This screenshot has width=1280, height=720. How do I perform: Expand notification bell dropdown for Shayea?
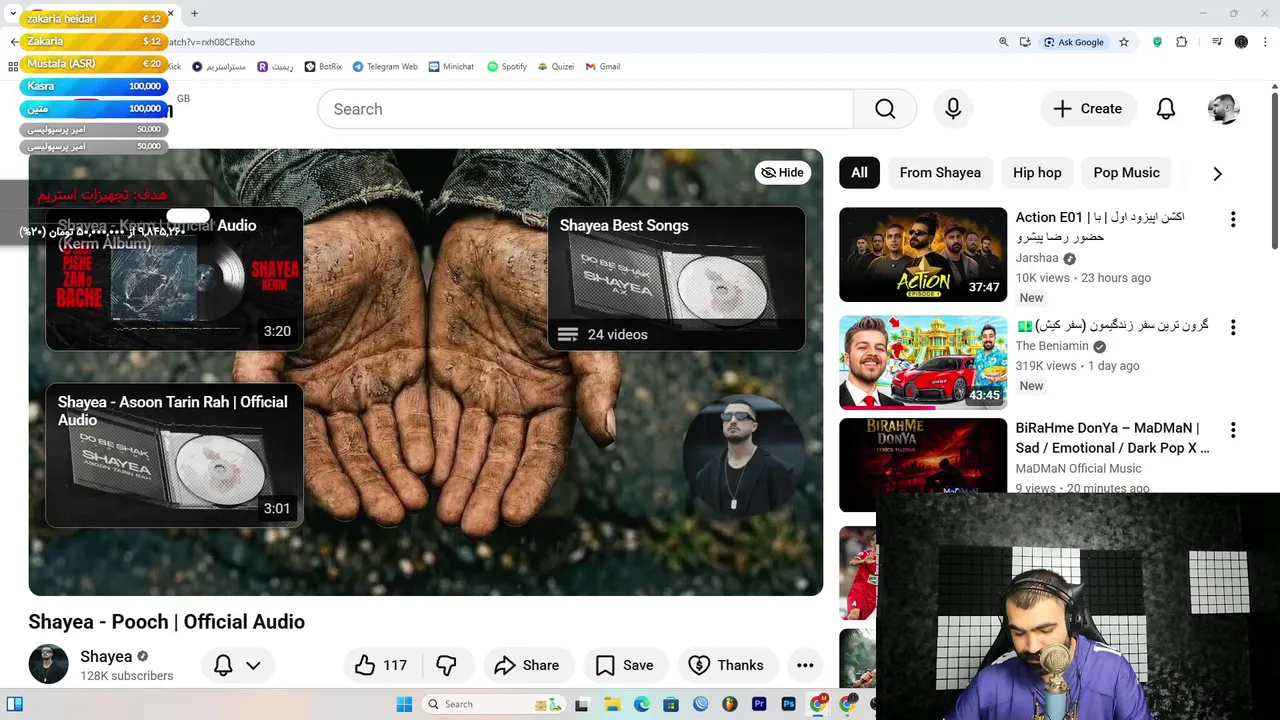point(238,665)
